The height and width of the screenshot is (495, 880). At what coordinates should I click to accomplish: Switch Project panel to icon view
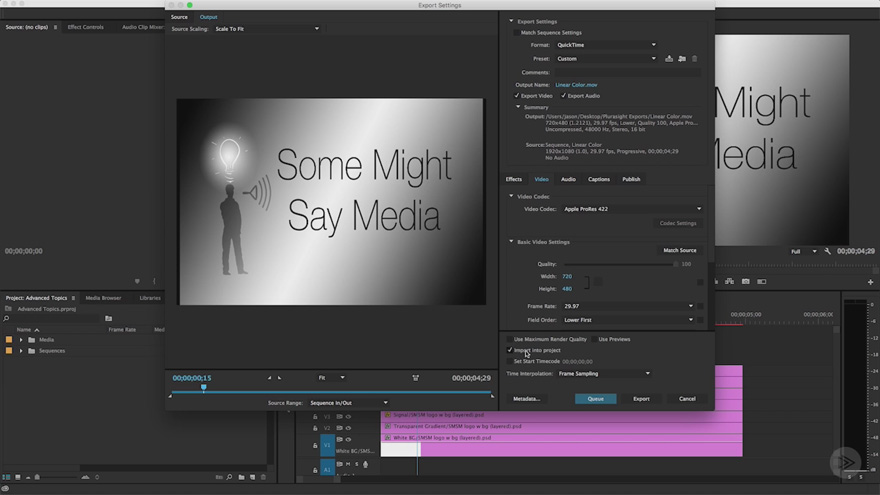(x=18, y=477)
